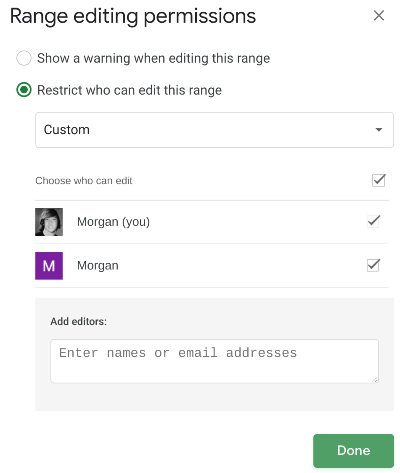Image resolution: width=400 pixels, height=473 pixels.
Task: Focus the 'Enter names or email addresses' field
Action: point(215,361)
